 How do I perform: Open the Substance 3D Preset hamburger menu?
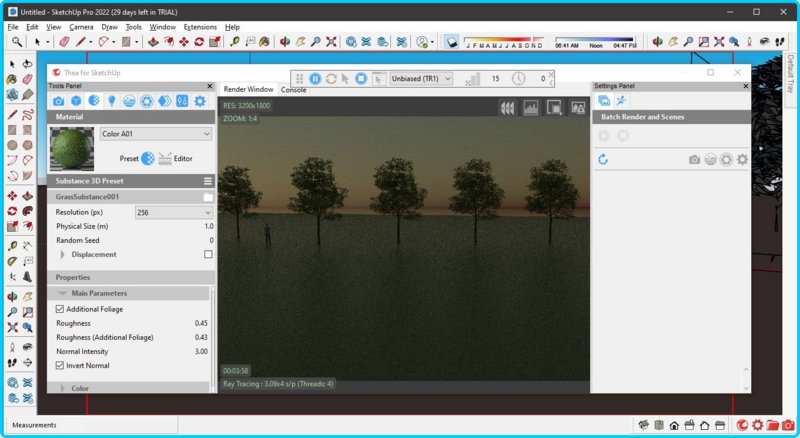208,181
